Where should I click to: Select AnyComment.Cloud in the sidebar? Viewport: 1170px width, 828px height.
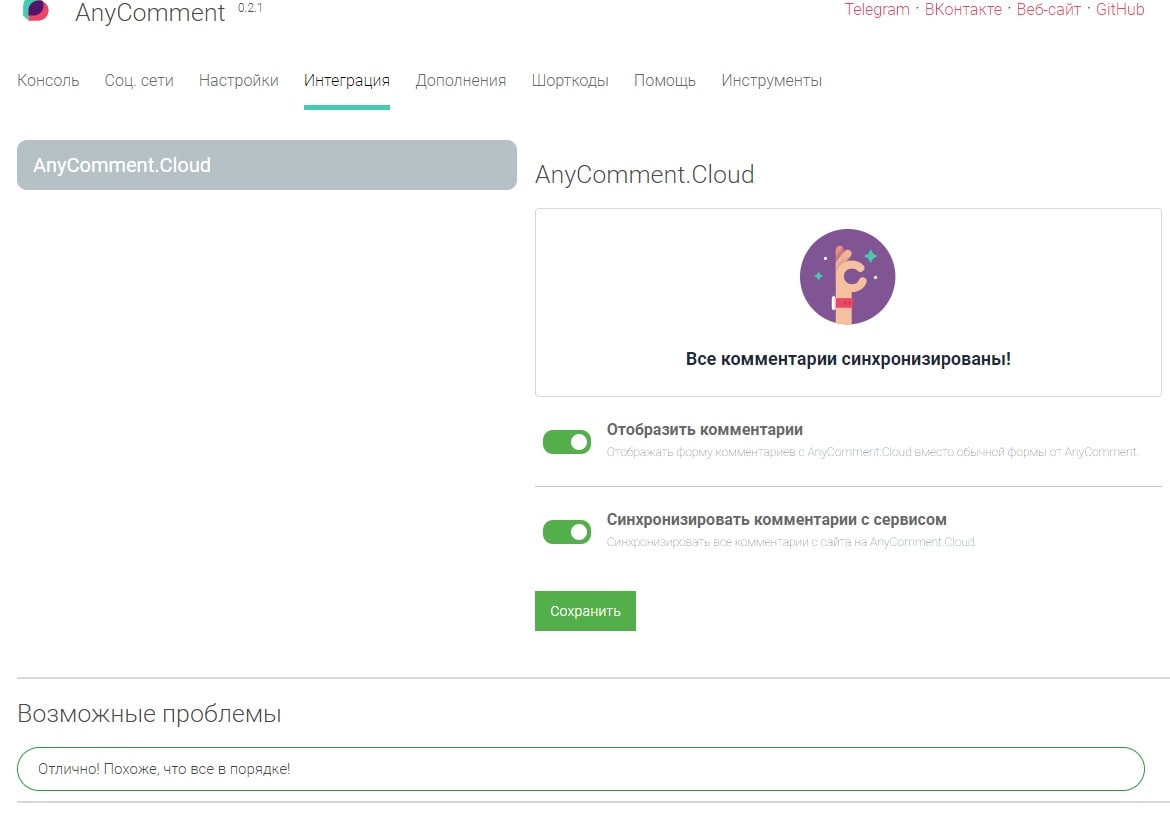pos(266,165)
